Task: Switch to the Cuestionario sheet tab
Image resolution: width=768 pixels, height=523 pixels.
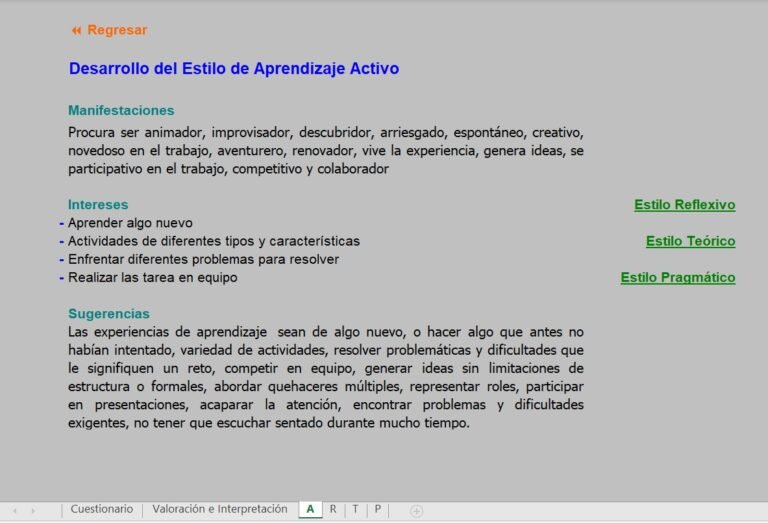Action: 102,509
